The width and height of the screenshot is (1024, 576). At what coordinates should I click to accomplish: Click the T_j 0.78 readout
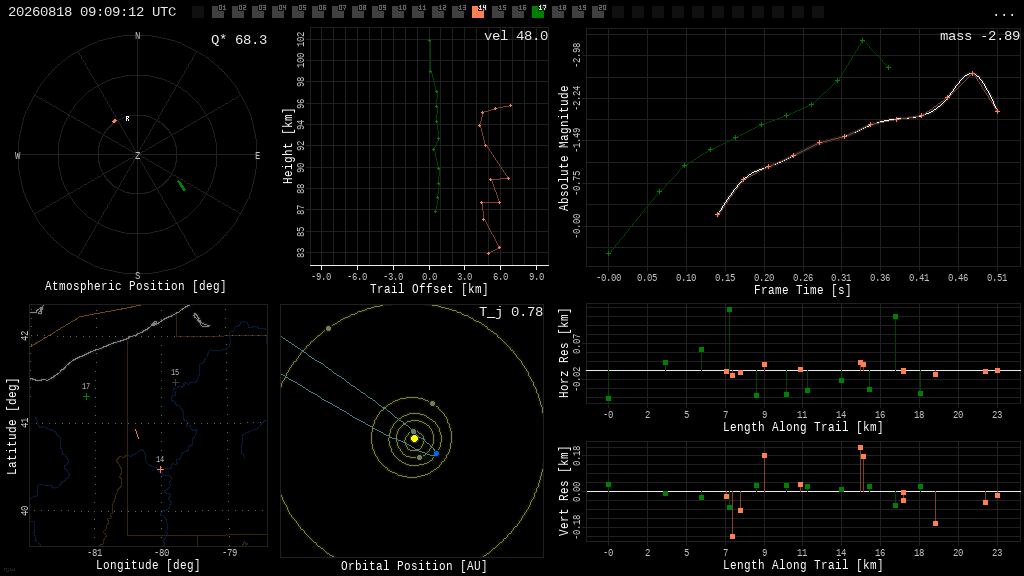coord(511,312)
